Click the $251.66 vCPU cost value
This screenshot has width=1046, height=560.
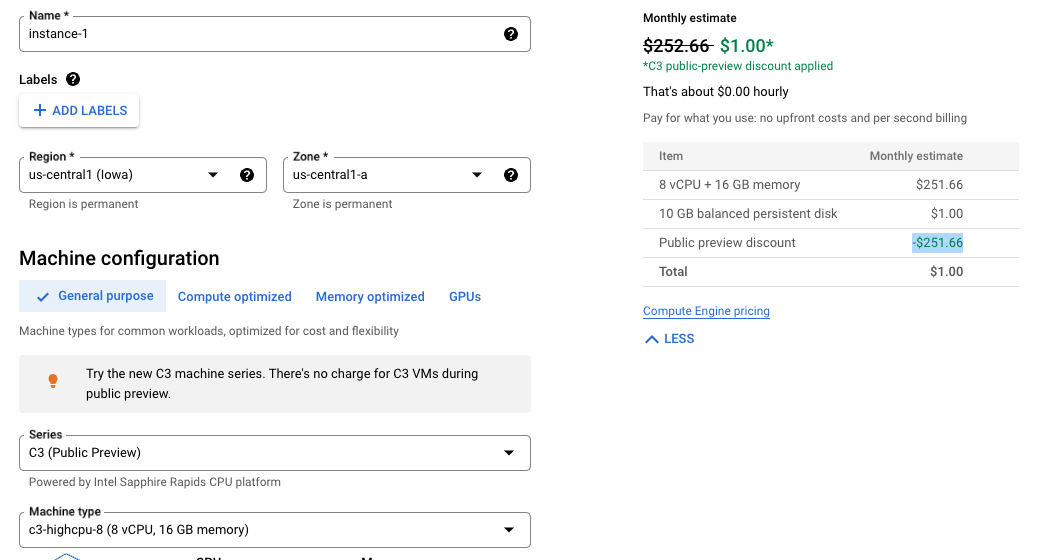(x=939, y=185)
